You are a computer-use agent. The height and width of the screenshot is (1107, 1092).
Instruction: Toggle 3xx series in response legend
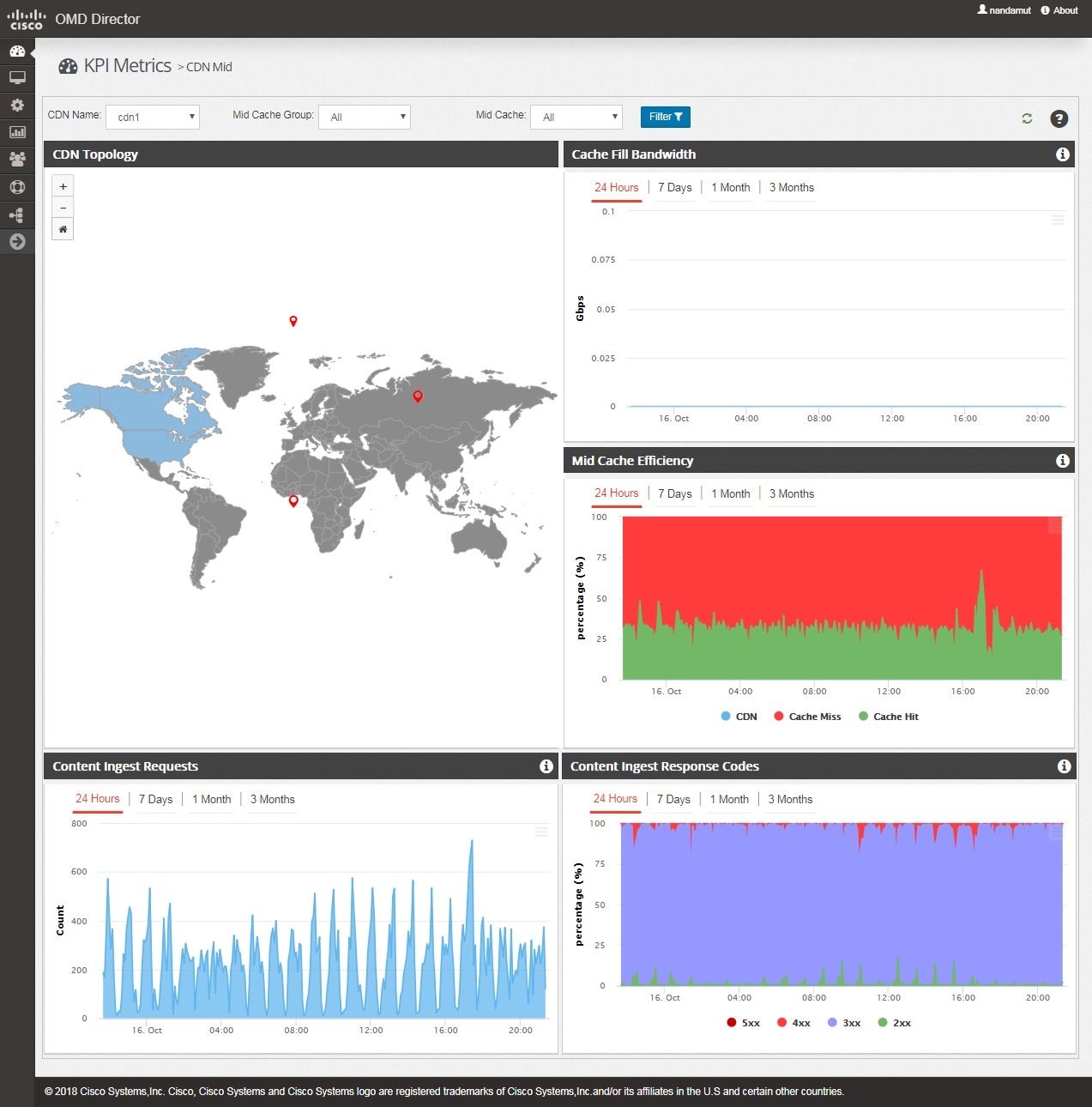coord(844,1023)
